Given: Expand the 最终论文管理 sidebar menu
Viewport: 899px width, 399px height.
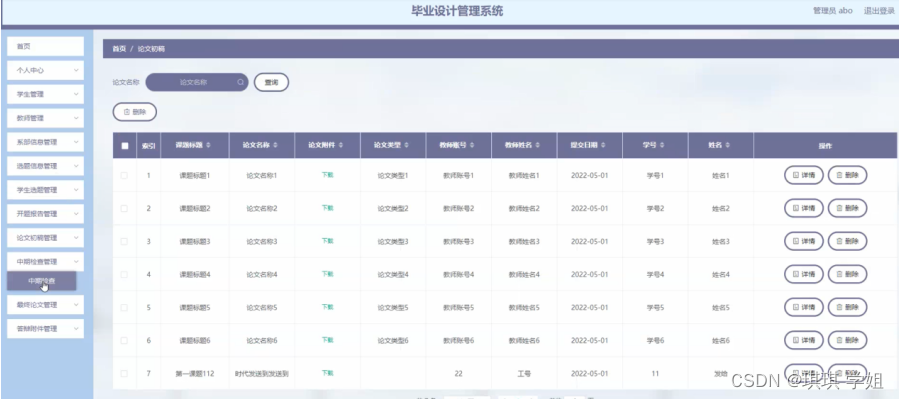Looking at the screenshot, I should pyautogui.click(x=45, y=305).
